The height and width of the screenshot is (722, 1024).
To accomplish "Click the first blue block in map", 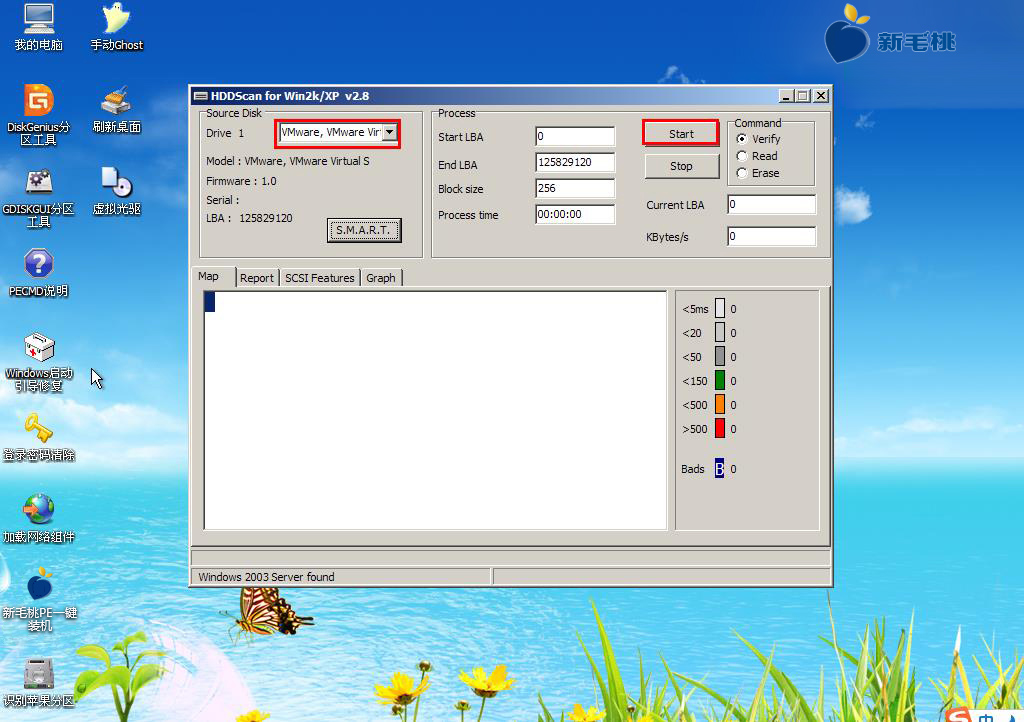I will pos(210,302).
